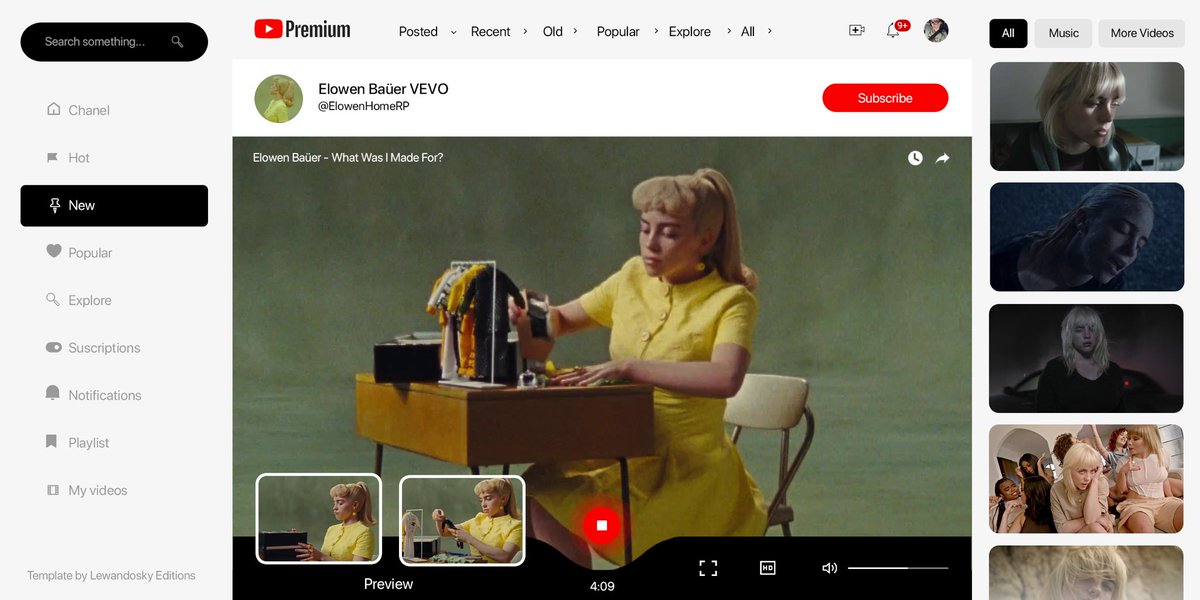
Task: Open recommended thumbnail with group of women
Action: pos(1087,479)
